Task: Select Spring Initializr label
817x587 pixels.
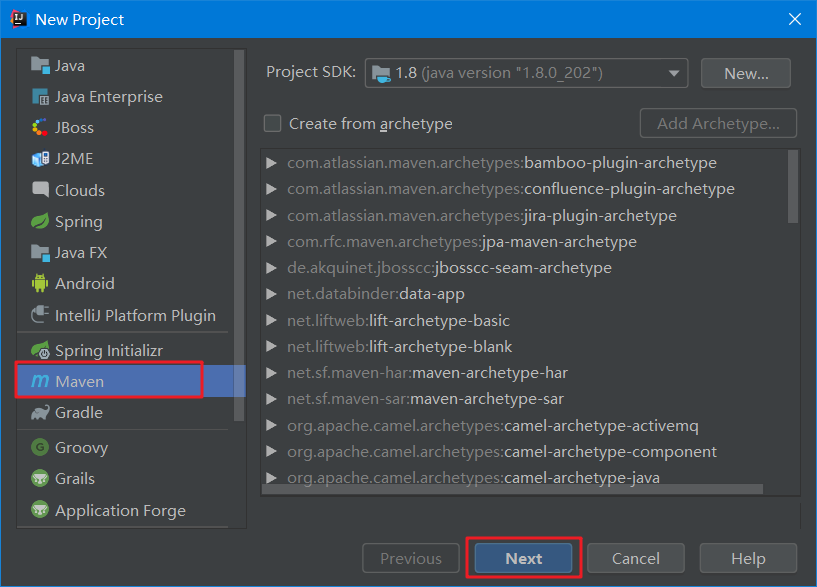Action: 109,351
